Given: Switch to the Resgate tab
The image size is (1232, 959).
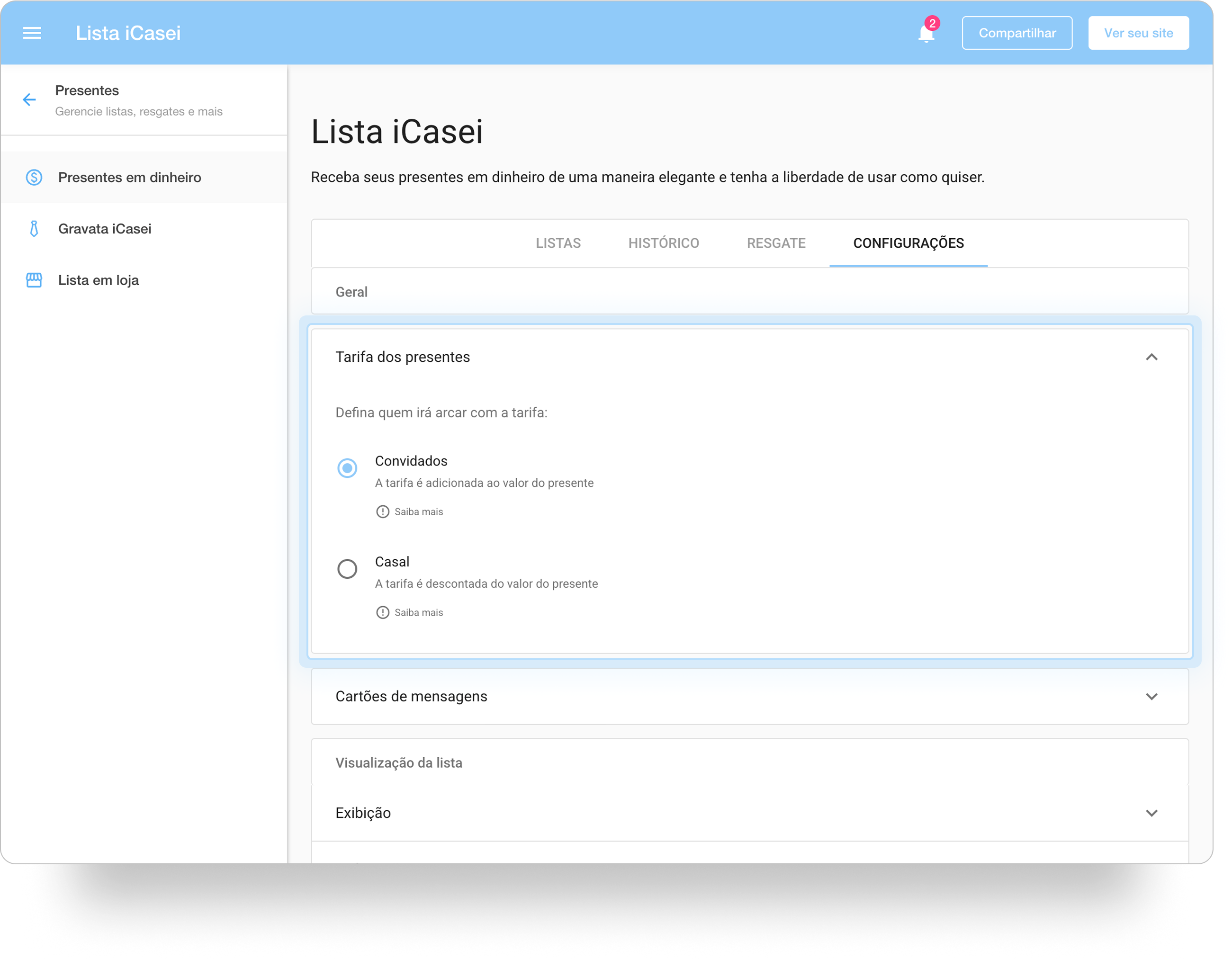Looking at the screenshot, I should click(776, 243).
